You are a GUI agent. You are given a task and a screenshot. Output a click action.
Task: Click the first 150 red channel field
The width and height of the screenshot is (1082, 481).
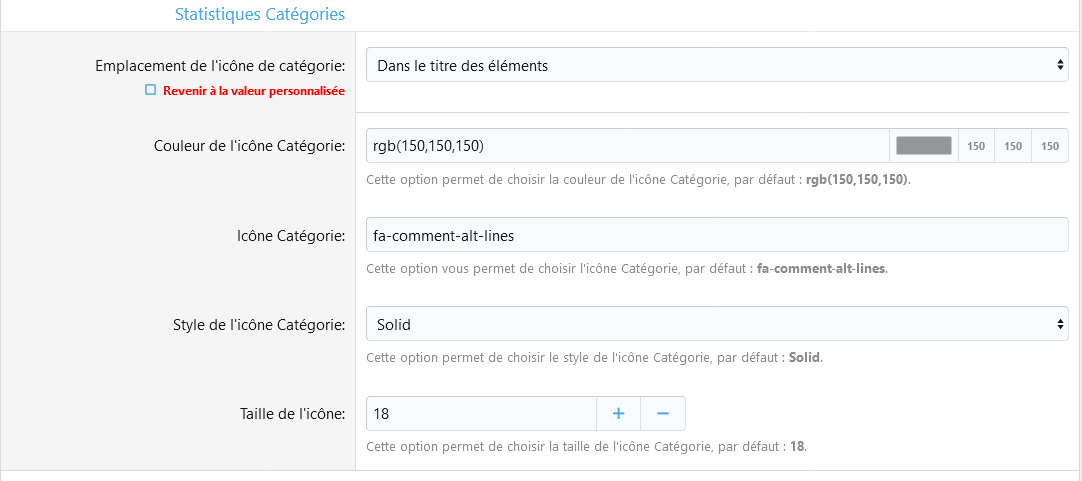tap(976, 146)
